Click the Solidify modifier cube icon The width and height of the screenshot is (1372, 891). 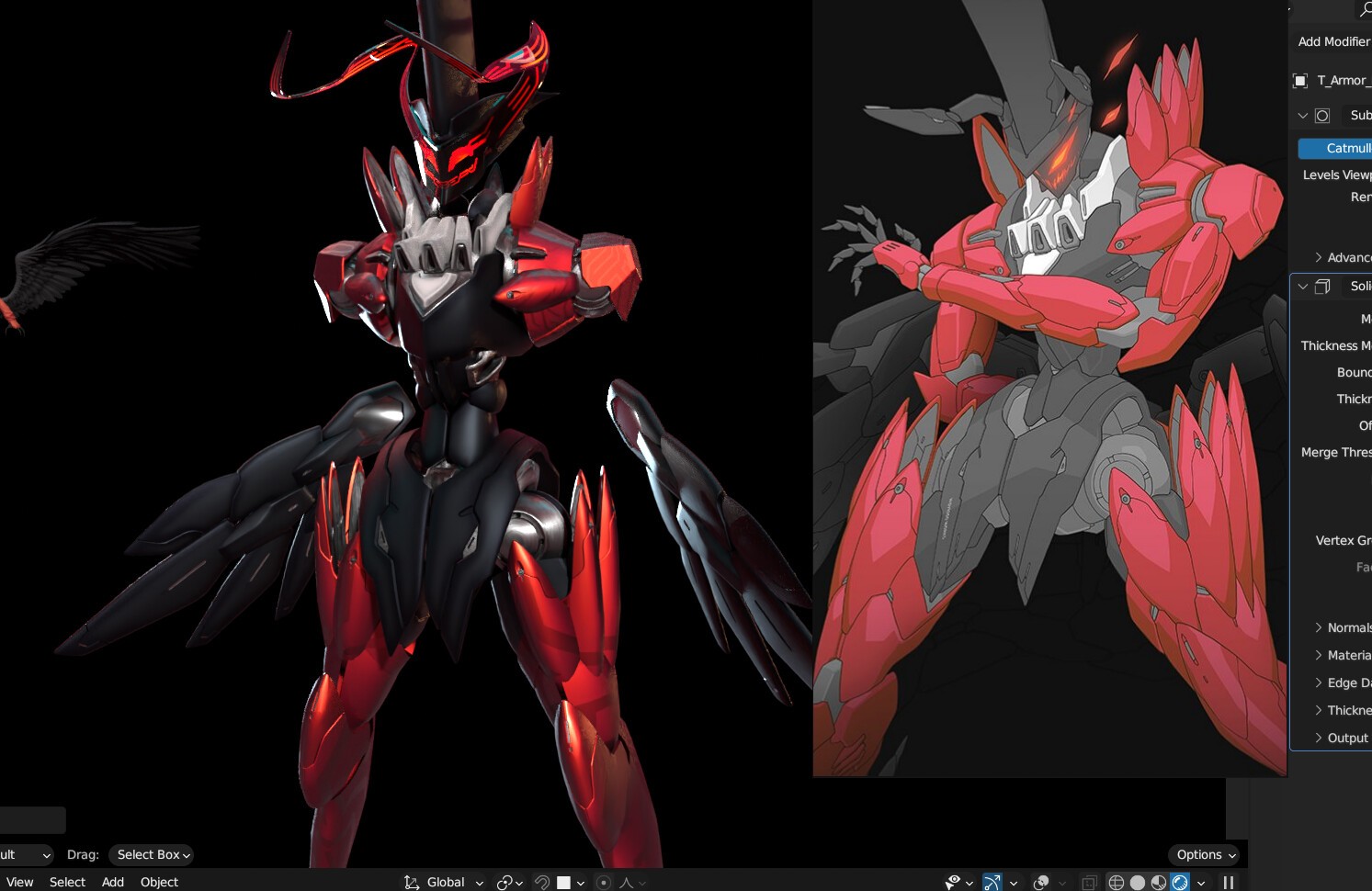click(x=1322, y=287)
